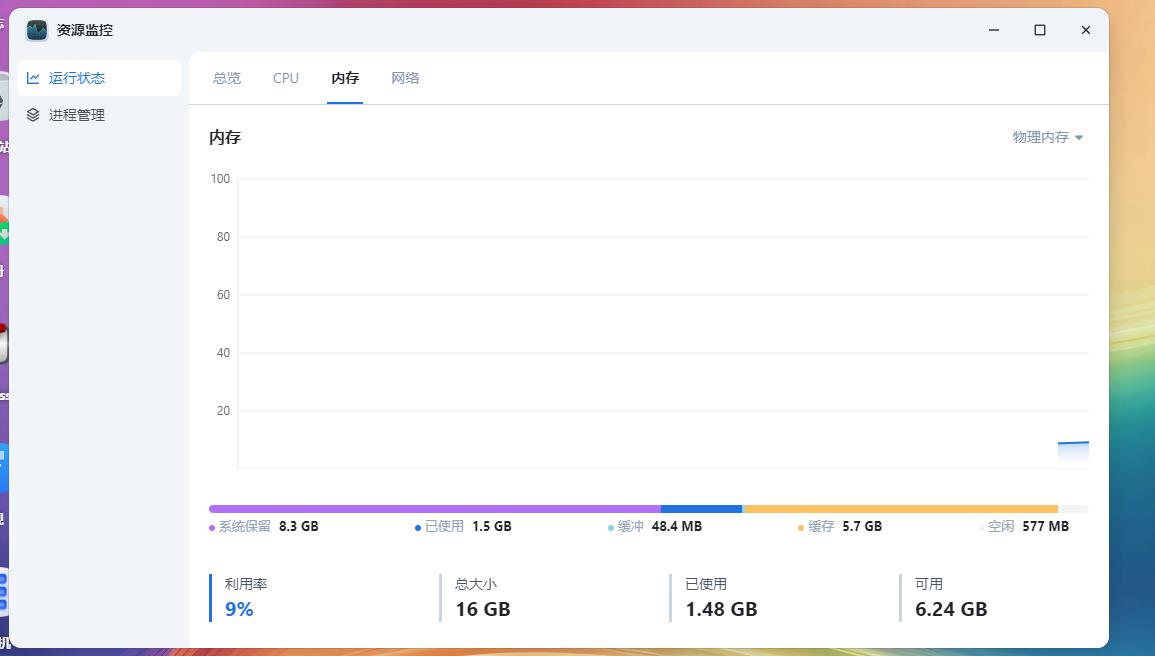This screenshot has height=656, width=1155.
Task: Go to the 网络 tab
Action: pos(405,78)
